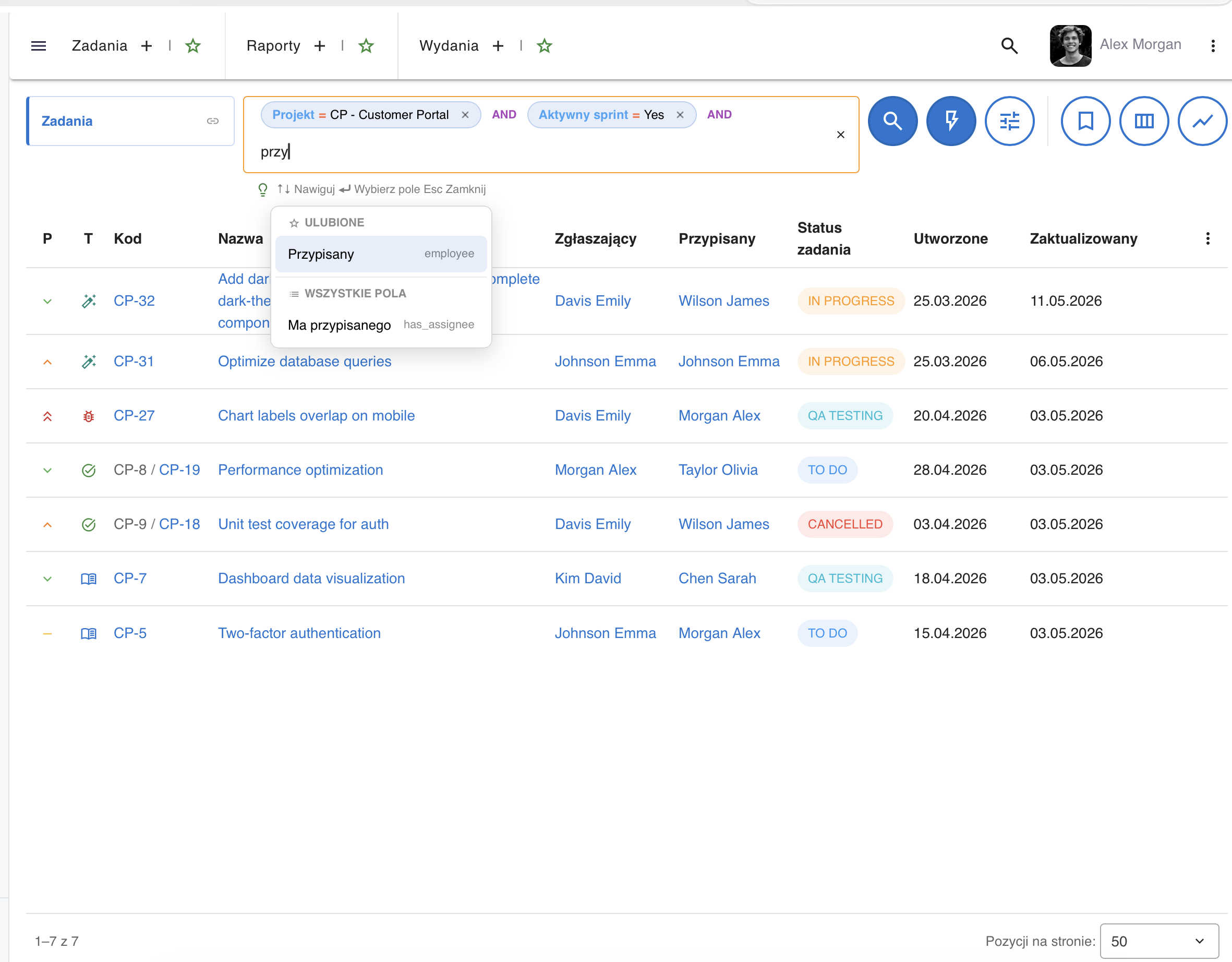Open advanced filter settings sliders button

pos(1009,121)
